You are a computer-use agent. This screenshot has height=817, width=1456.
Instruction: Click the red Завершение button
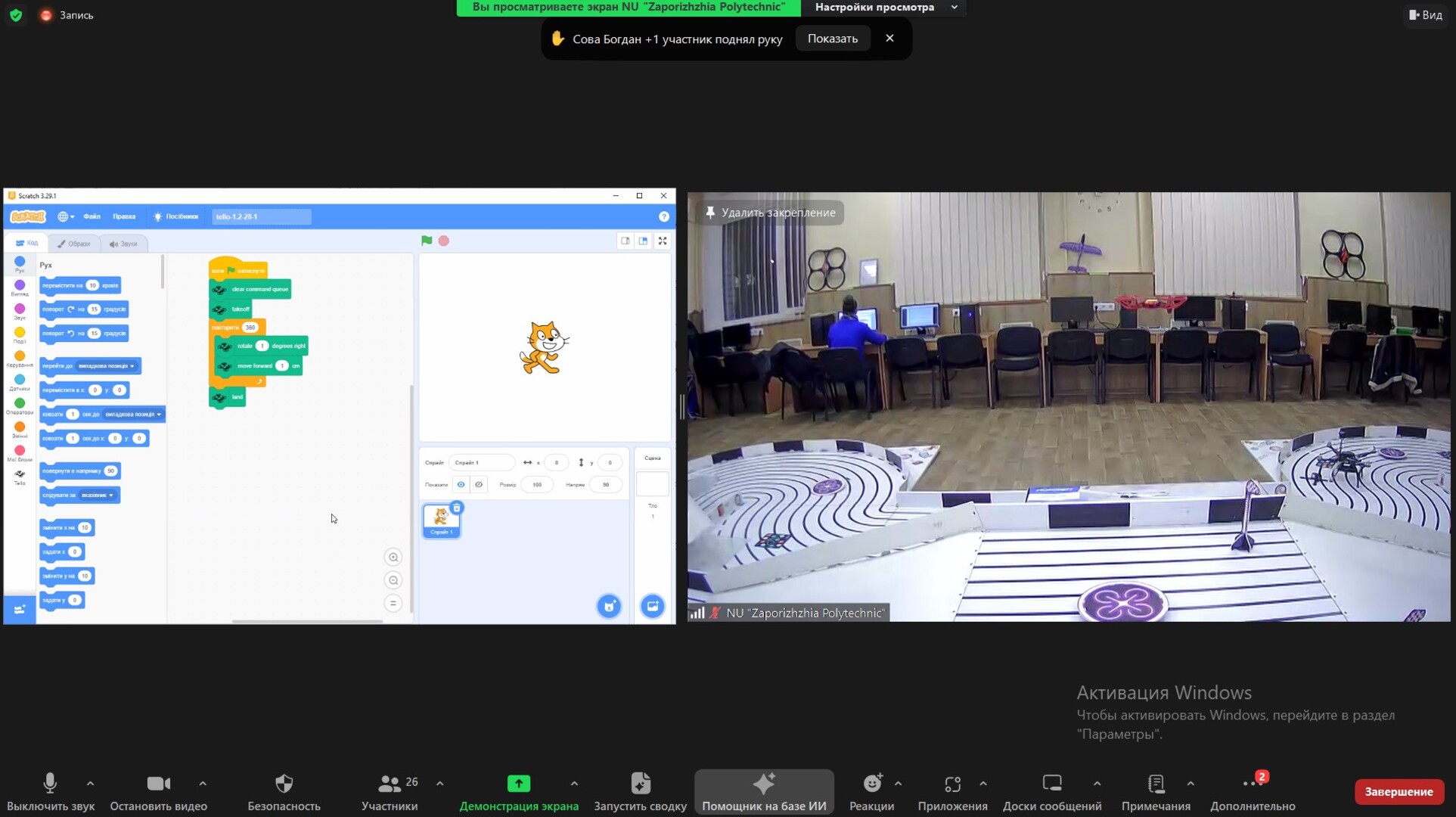click(1399, 791)
